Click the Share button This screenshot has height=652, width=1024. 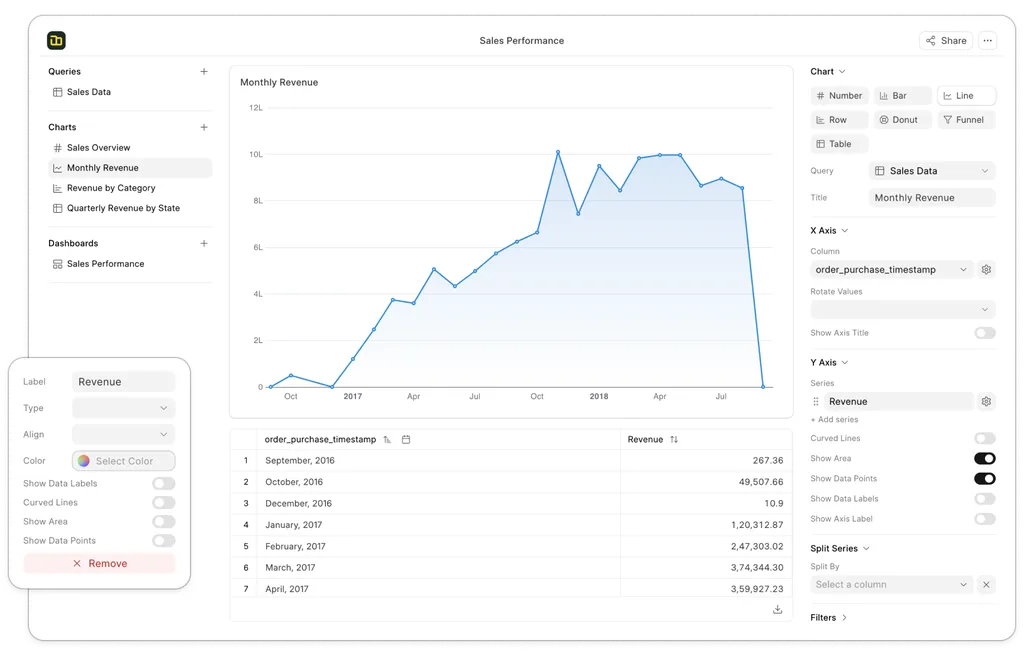[945, 41]
